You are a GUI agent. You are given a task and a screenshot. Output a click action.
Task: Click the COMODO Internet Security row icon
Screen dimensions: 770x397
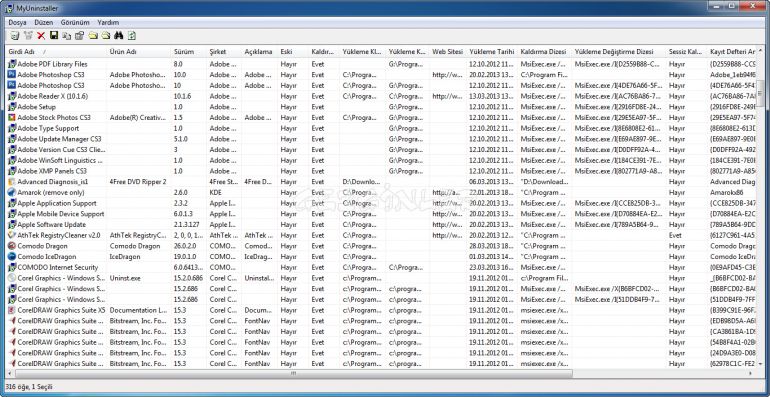point(12,267)
